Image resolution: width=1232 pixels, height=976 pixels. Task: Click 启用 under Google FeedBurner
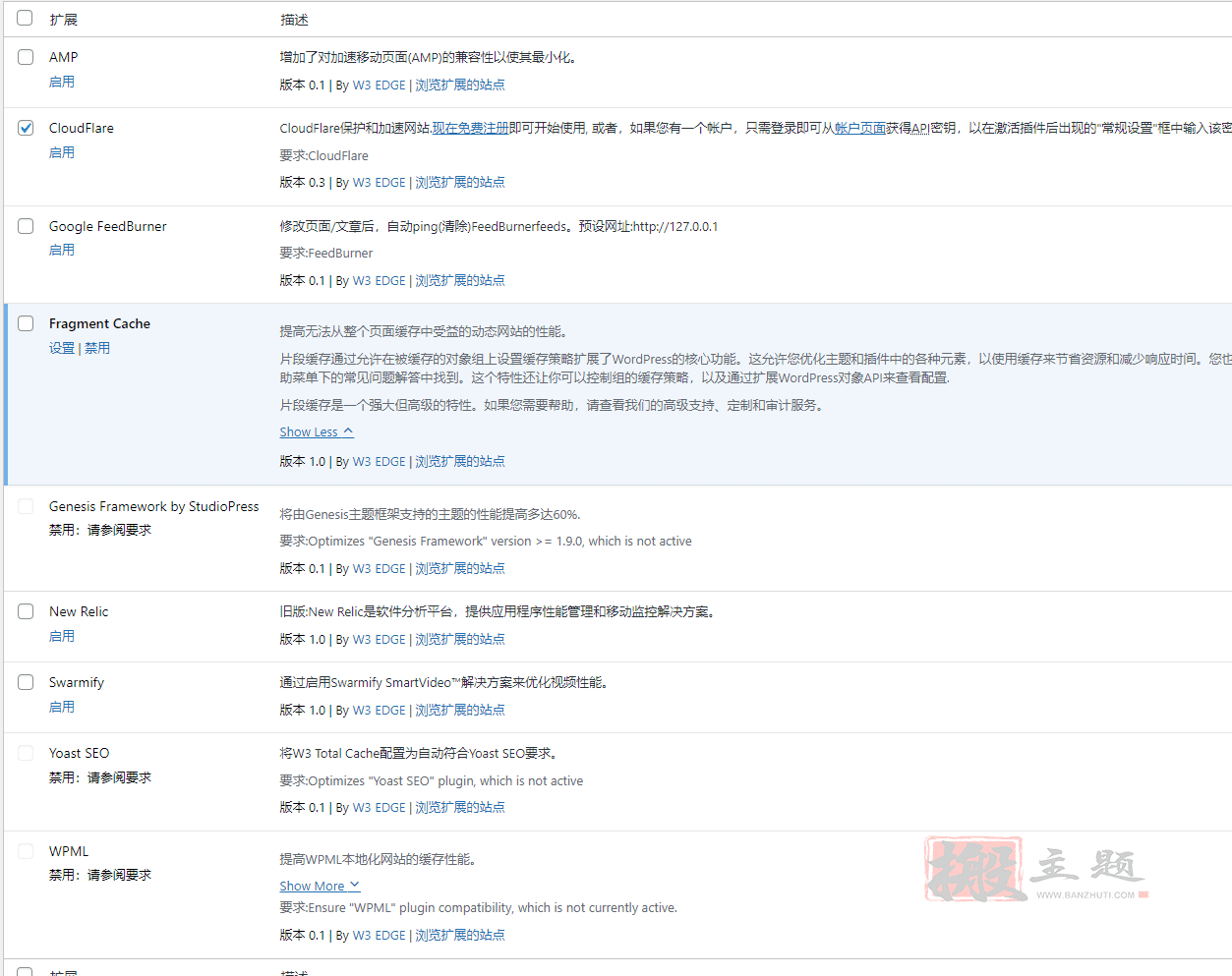coord(62,250)
